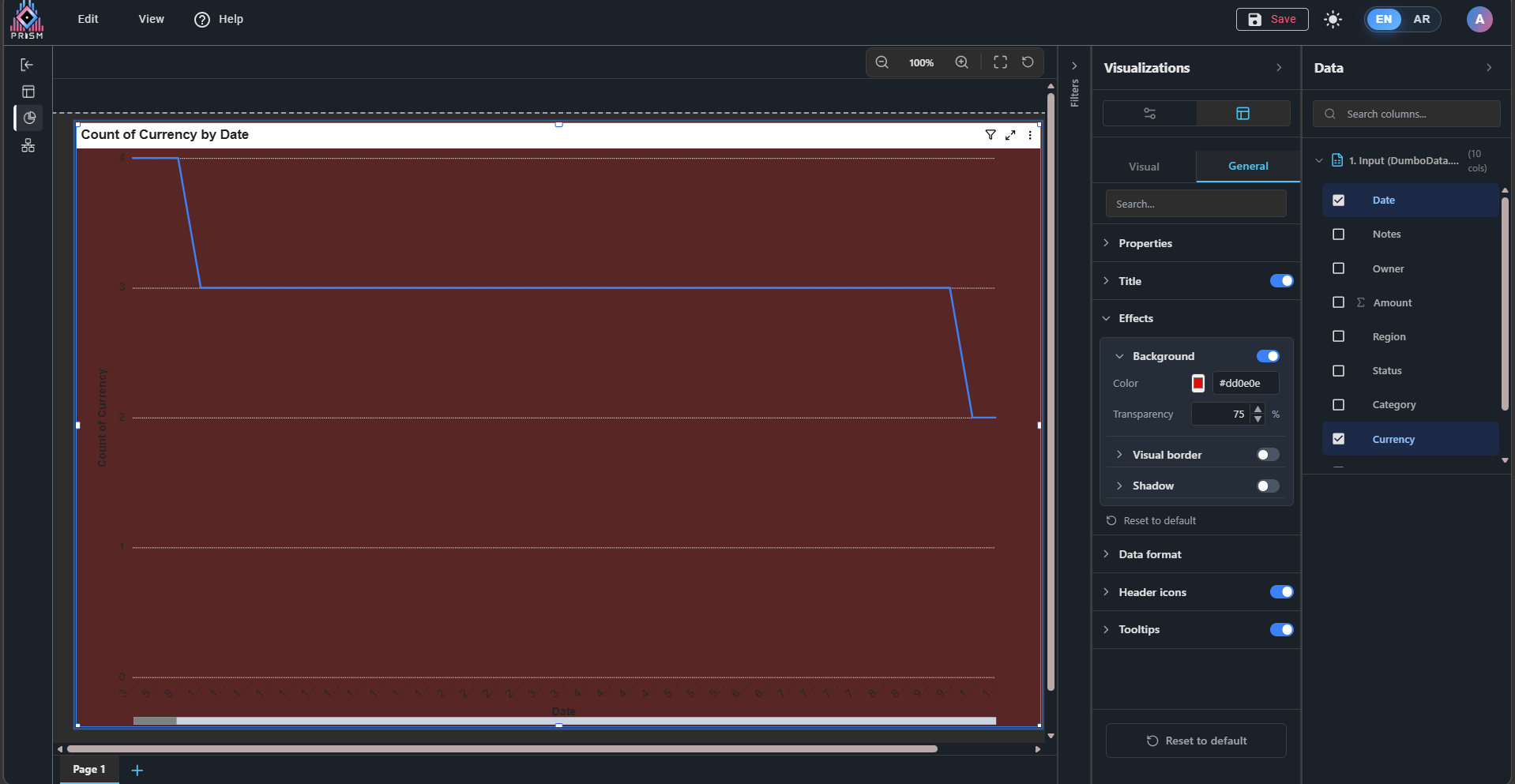Click the reset zoom rotate icon
This screenshot has width=1515, height=784.
(1028, 62)
